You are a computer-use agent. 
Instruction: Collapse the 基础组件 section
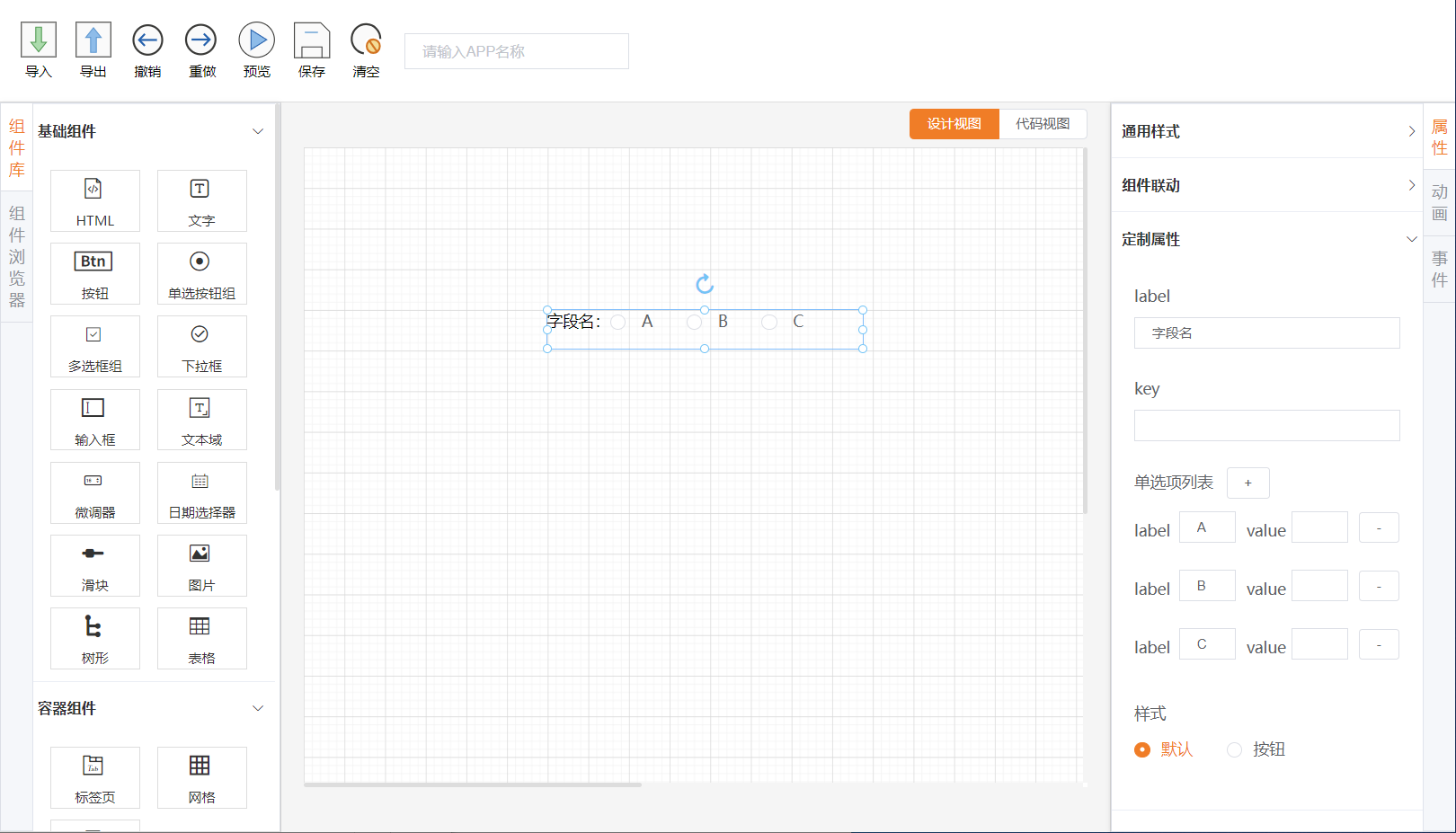click(258, 131)
